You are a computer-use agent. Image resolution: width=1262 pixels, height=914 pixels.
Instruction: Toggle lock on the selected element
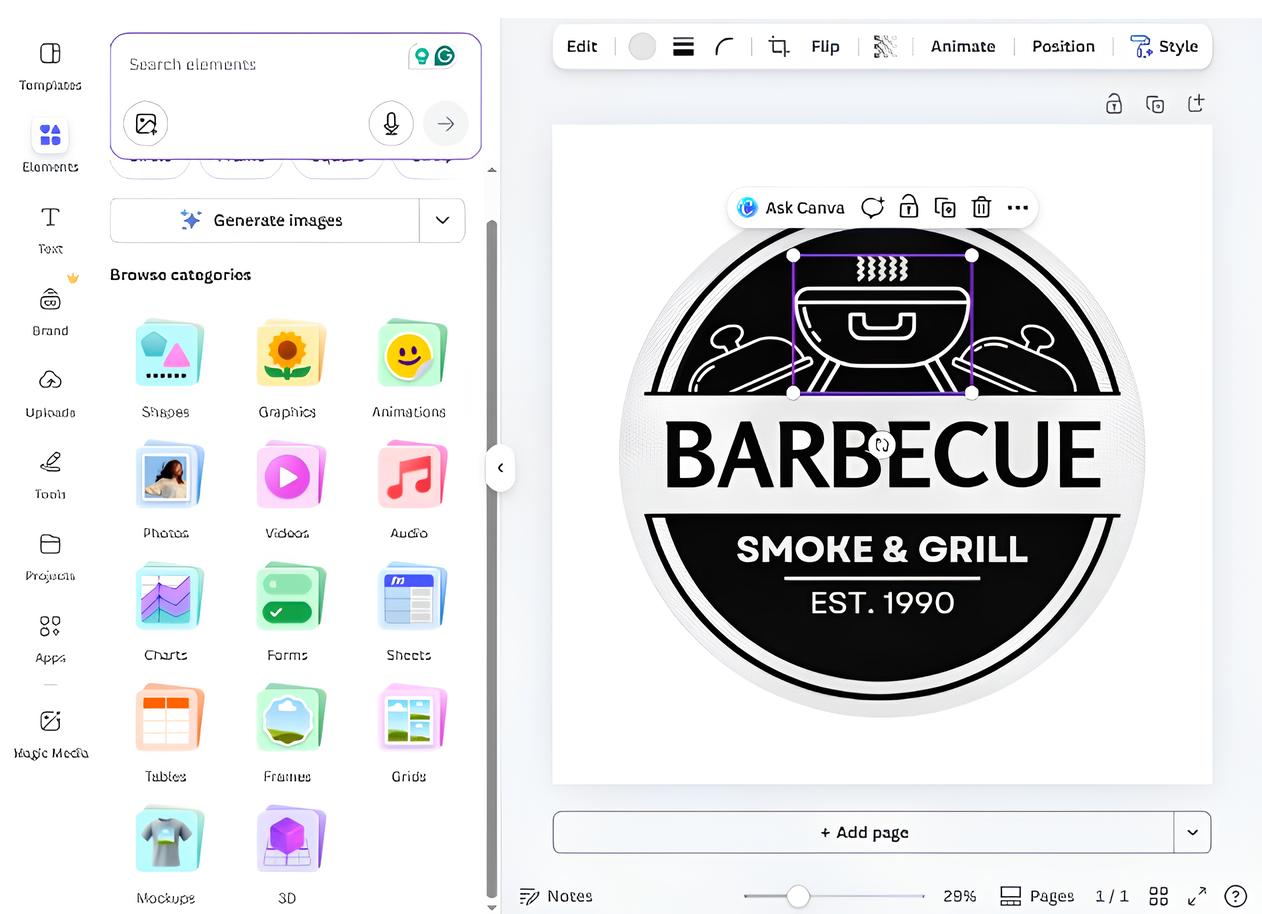coord(908,208)
